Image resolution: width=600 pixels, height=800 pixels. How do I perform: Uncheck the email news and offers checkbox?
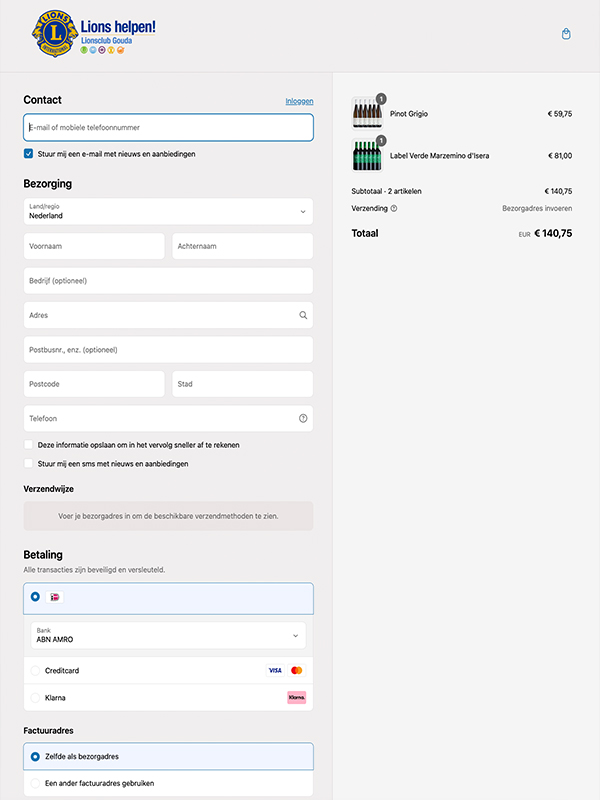29,154
